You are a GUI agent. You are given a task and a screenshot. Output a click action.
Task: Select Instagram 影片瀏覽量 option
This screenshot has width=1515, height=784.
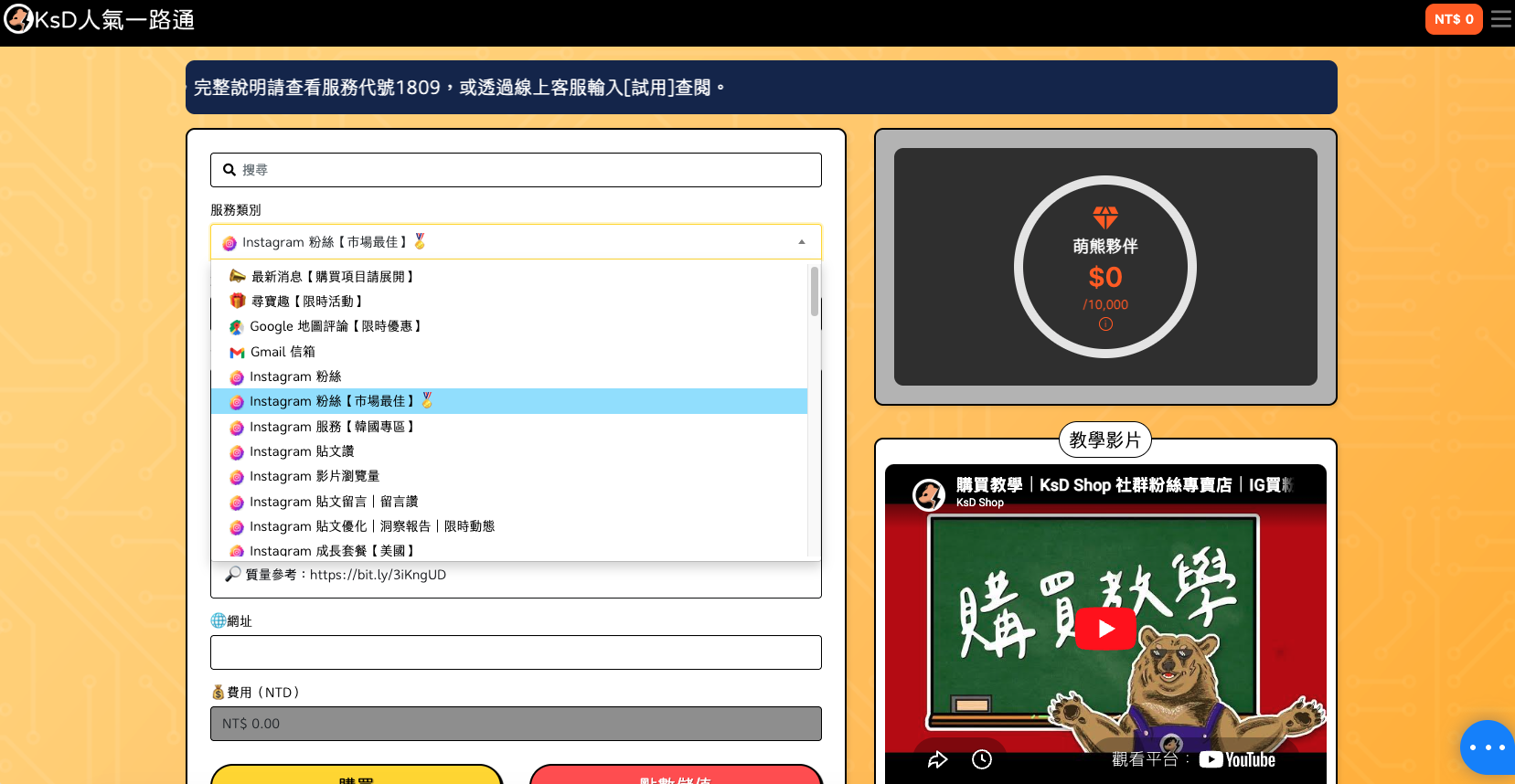pyautogui.click(x=509, y=476)
